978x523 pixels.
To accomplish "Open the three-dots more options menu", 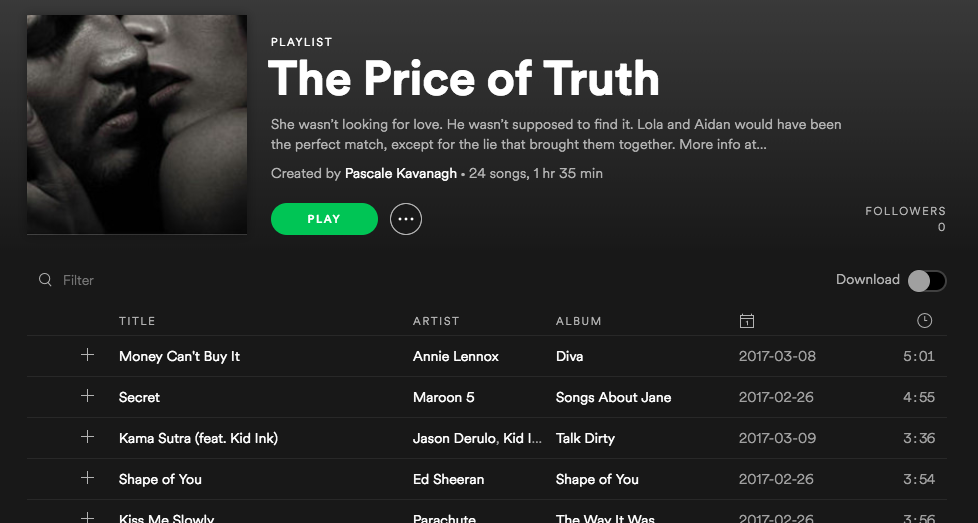I will coord(406,219).
